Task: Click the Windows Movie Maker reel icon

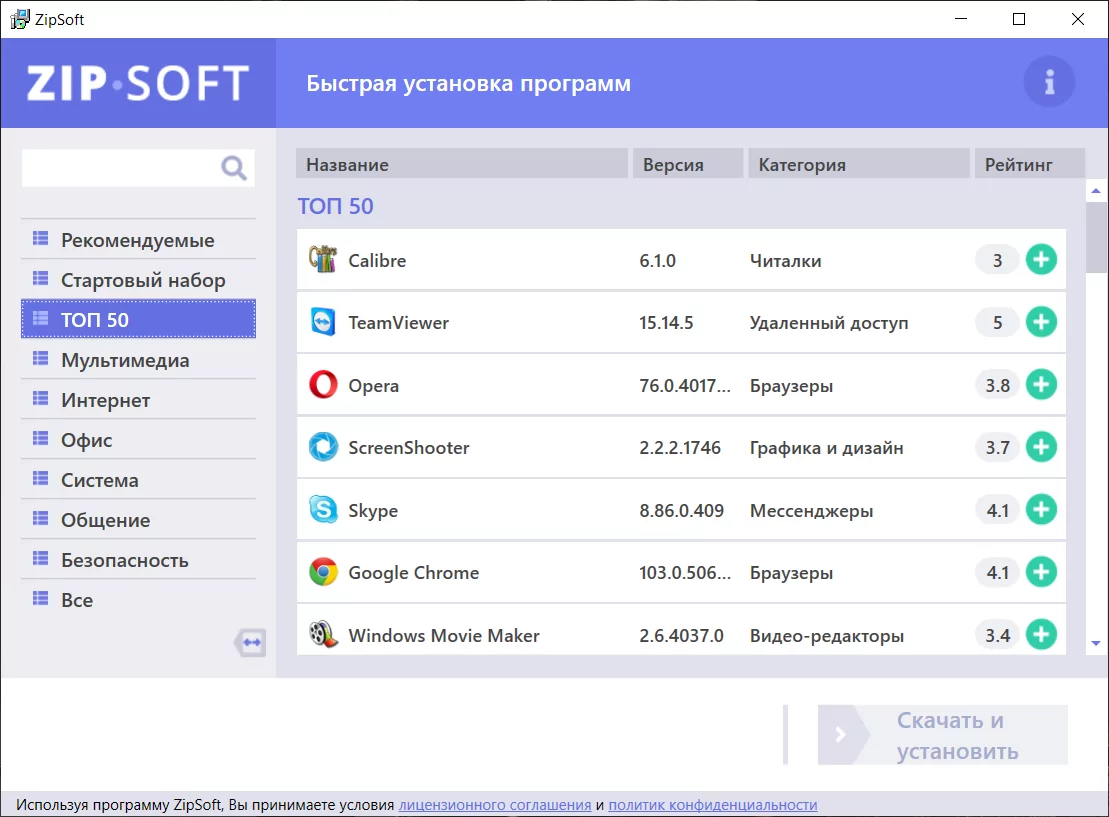Action: pyautogui.click(x=323, y=634)
